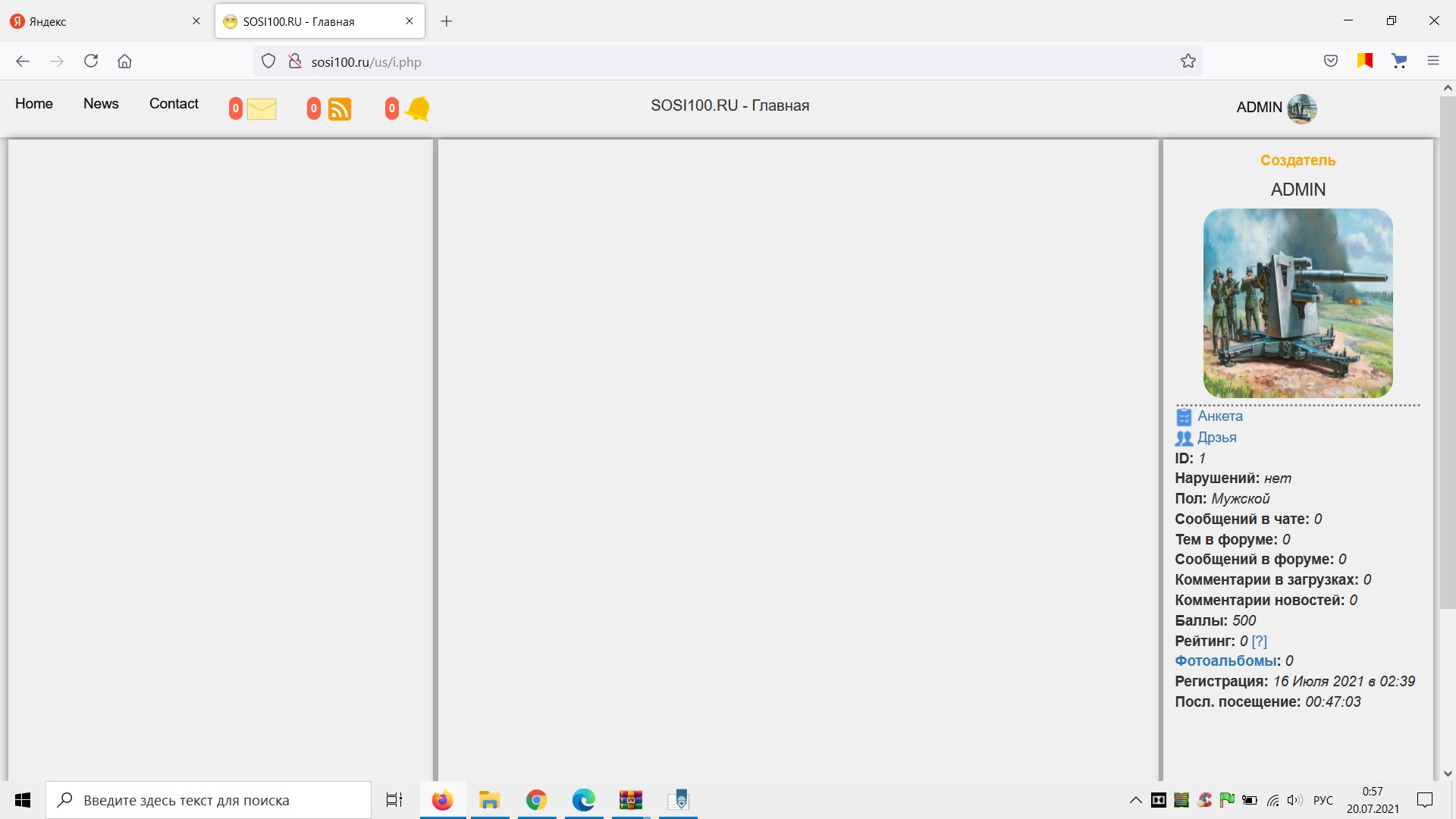This screenshot has width=1456, height=819.
Task: Bookmark this page with the star icon
Action: tap(1188, 61)
